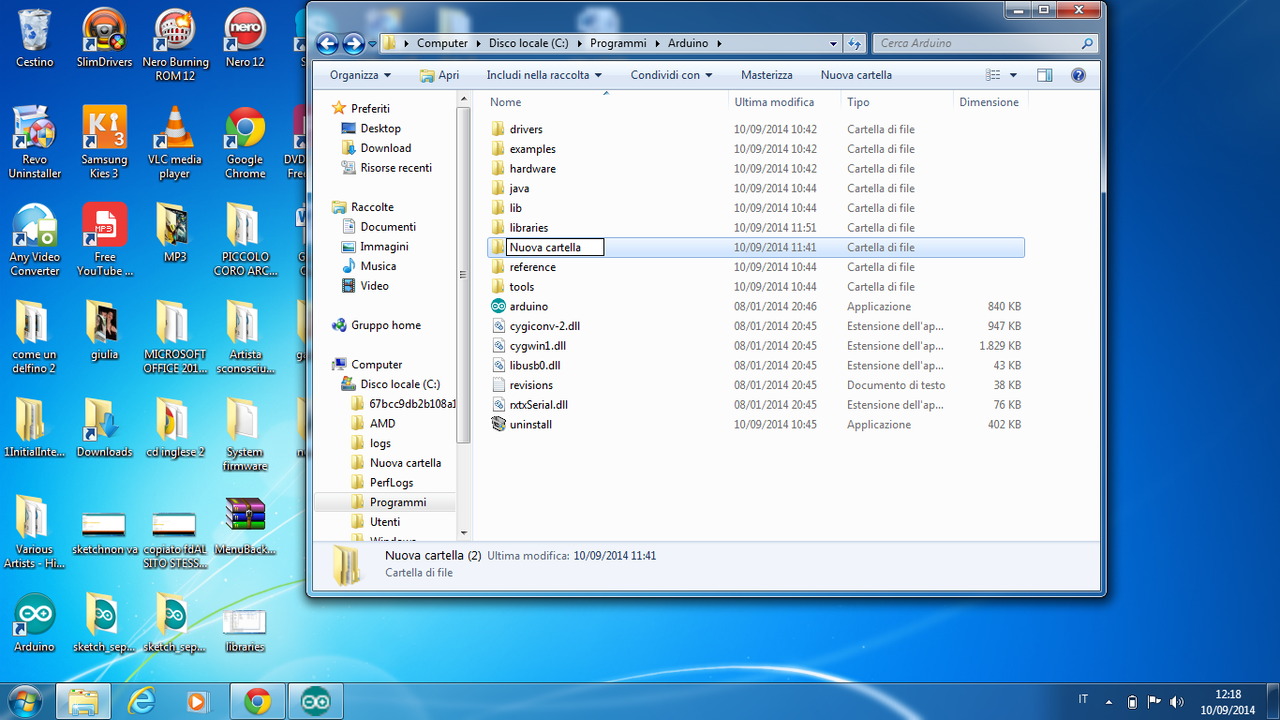
Task: Select Musica under Raccolte
Action: (378, 266)
